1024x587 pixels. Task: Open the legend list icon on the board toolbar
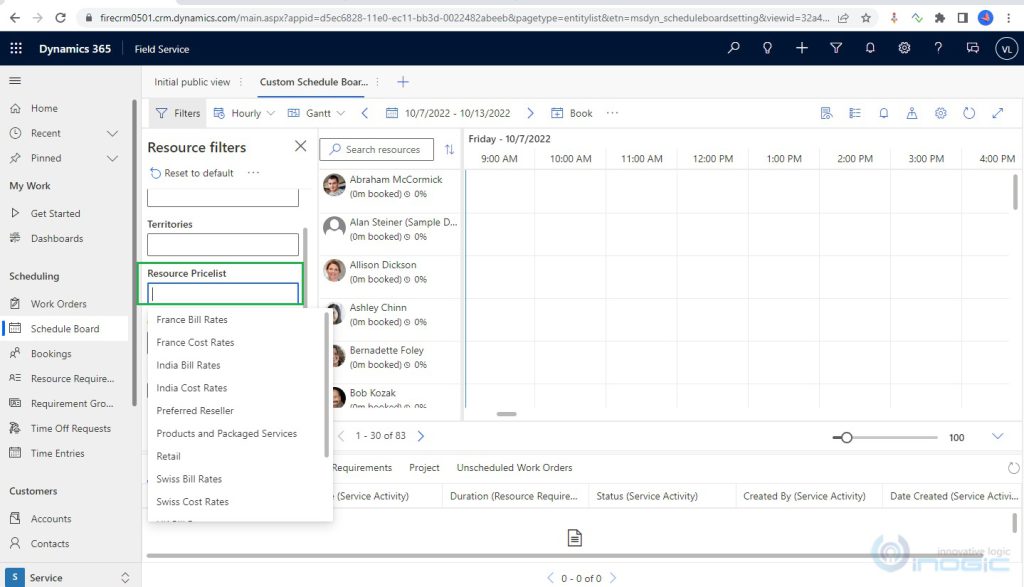855,113
